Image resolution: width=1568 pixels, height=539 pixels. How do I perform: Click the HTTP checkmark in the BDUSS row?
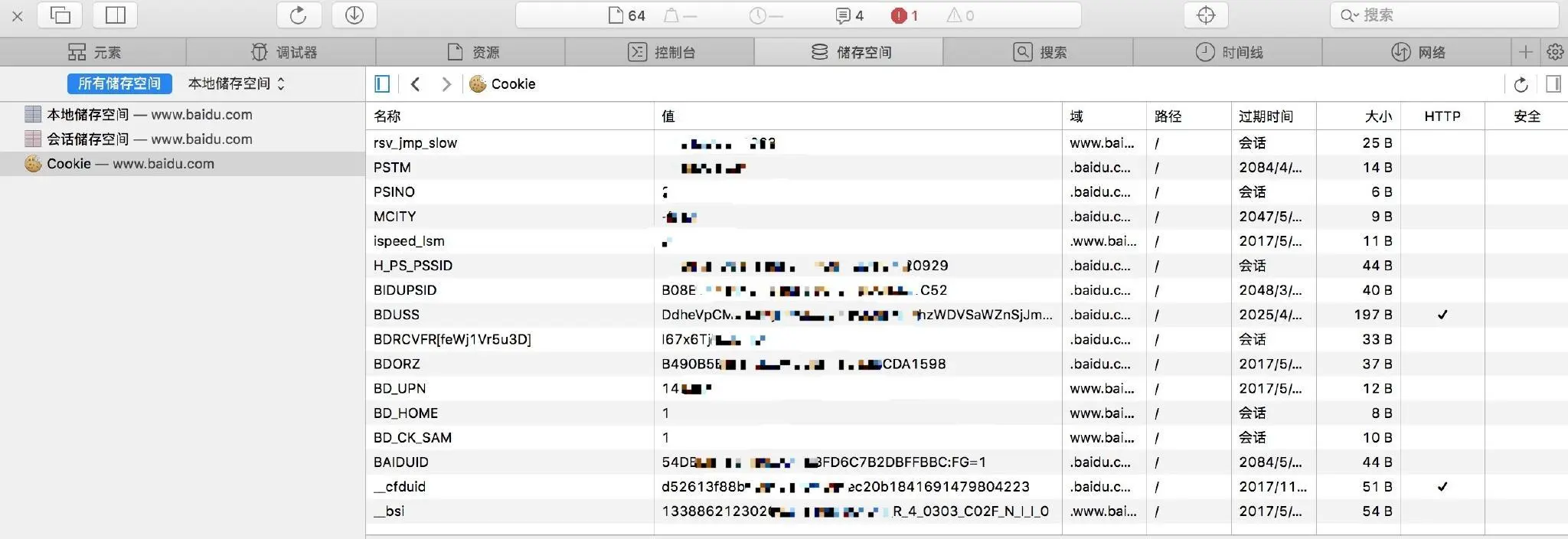click(x=1442, y=314)
